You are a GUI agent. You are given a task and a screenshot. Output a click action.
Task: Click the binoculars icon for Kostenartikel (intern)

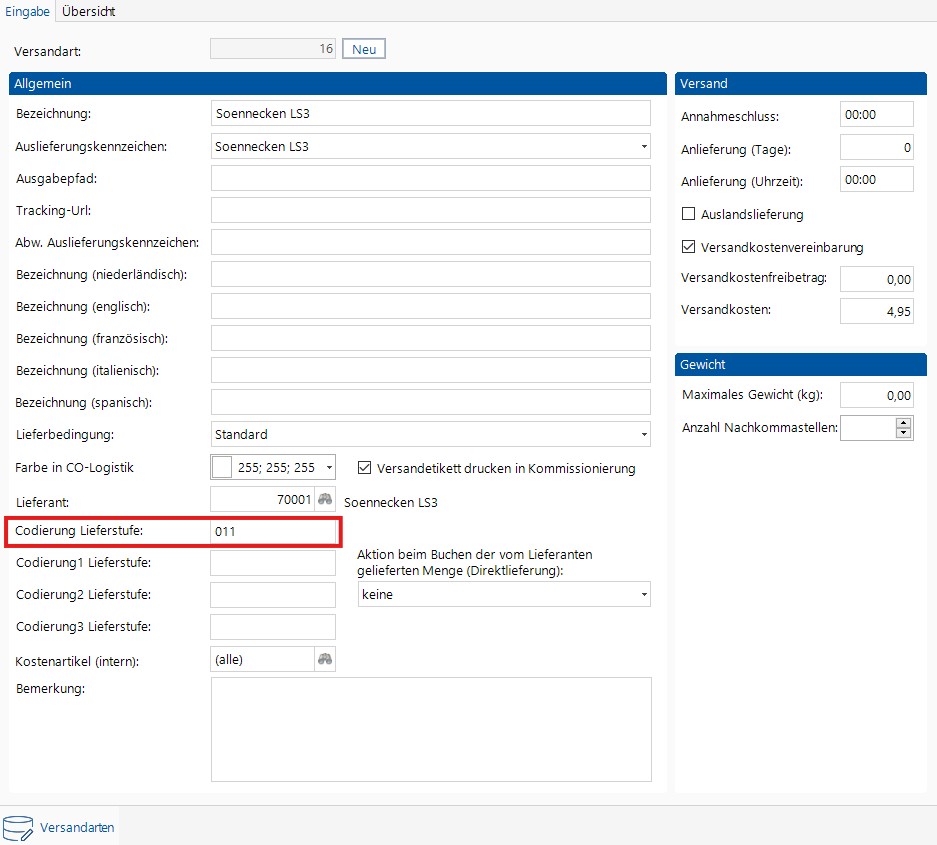coord(324,659)
